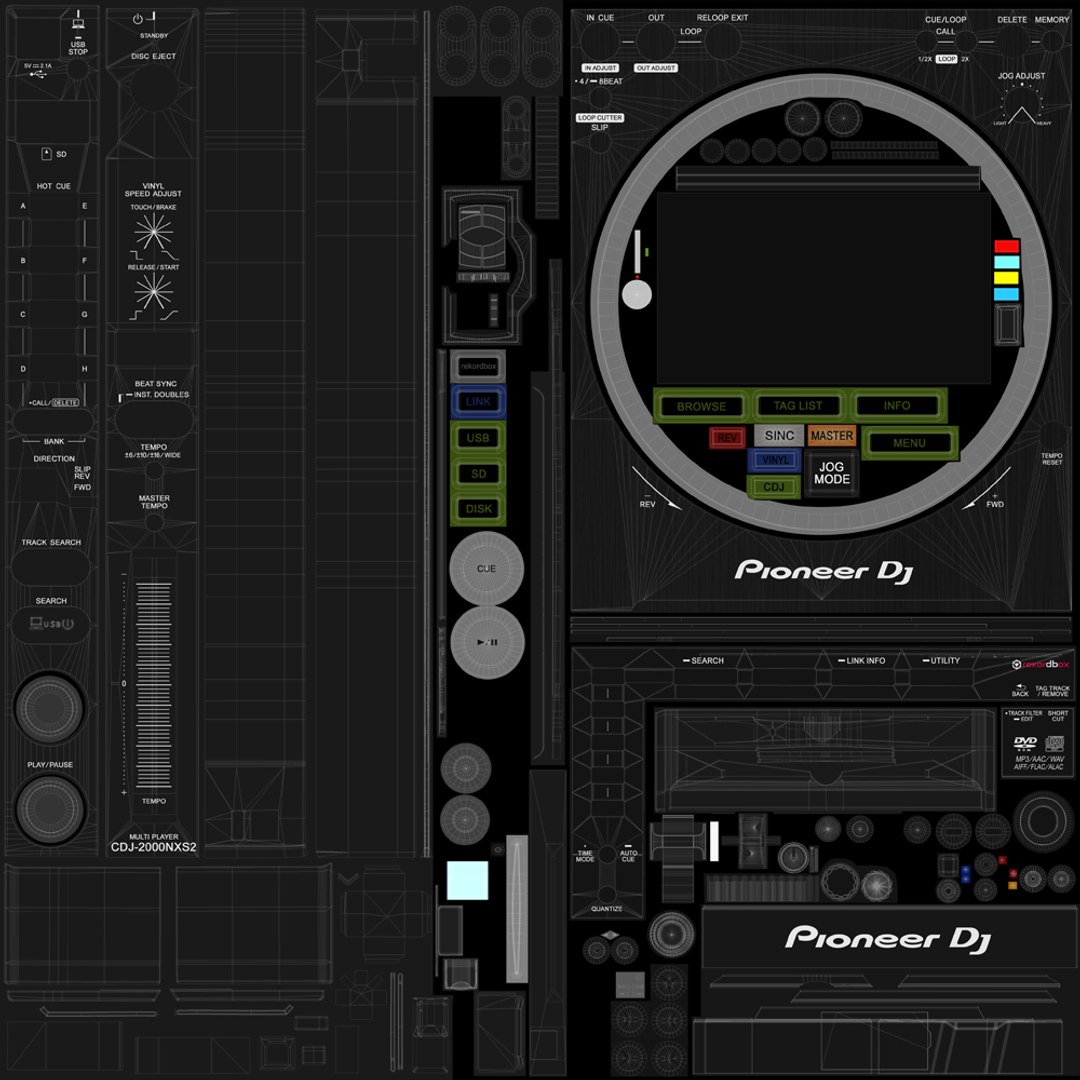Click the curved FWD arrow icon
Viewport: 1080px width, 1080px height.
(x=986, y=489)
